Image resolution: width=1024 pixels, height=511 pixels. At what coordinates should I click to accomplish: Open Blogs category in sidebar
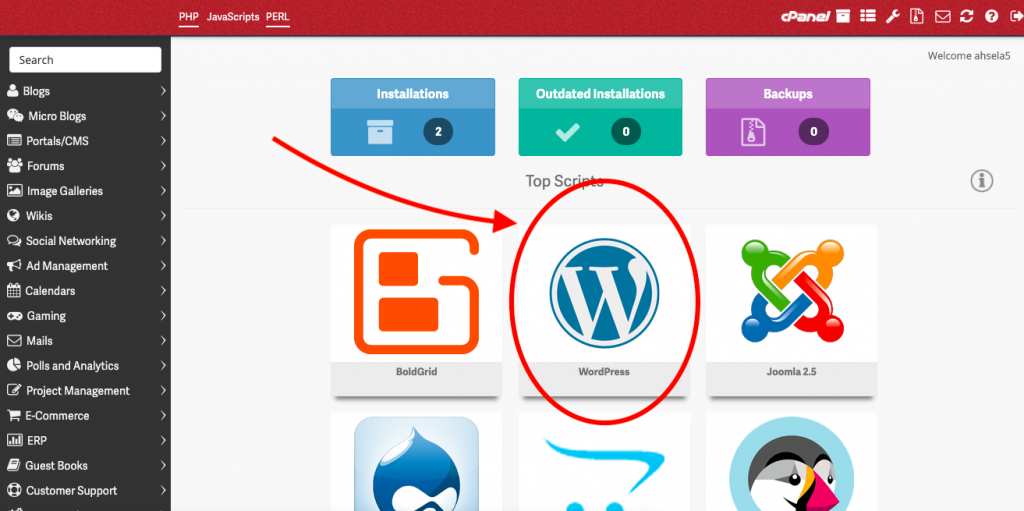[x=86, y=91]
